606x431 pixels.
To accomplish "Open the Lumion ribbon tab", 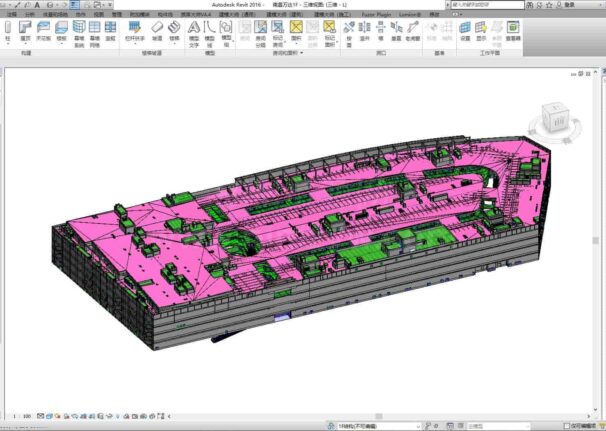I will click(x=410, y=14).
